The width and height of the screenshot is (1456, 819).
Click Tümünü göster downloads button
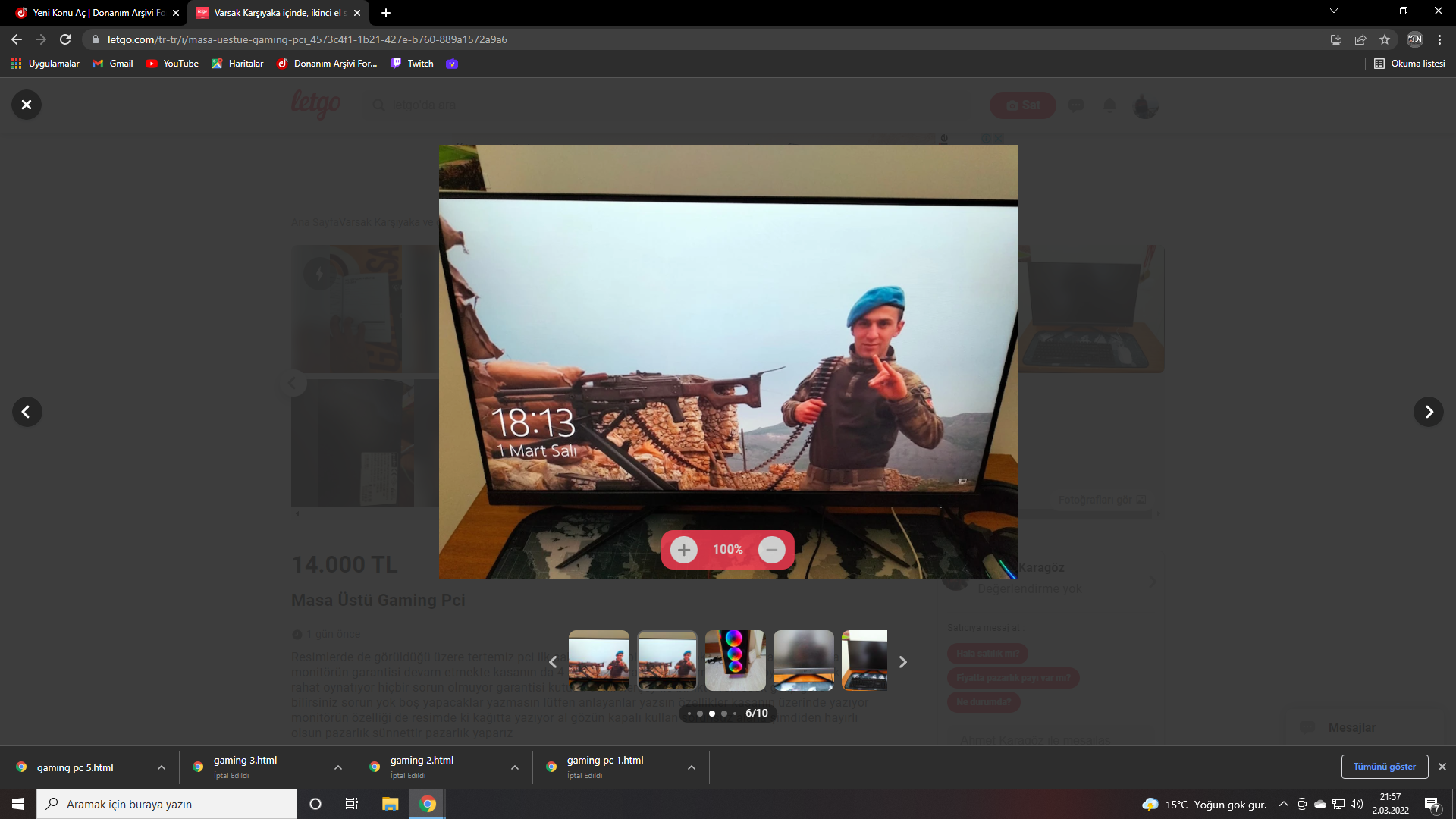tap(1385, 767)
